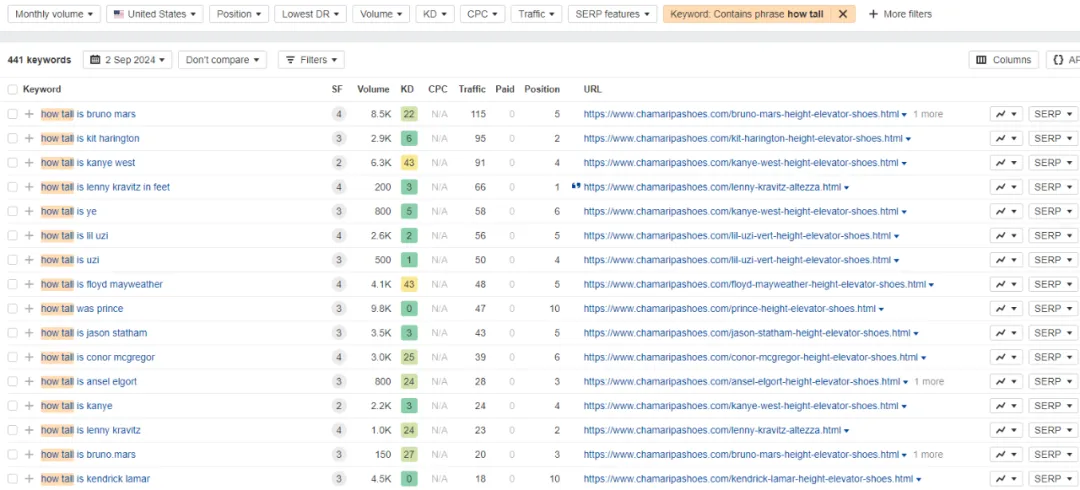The image size is (1080, 490).
Task: Click plus icon beside 'how tall is bruno mars'
Action: pos(29,114)
